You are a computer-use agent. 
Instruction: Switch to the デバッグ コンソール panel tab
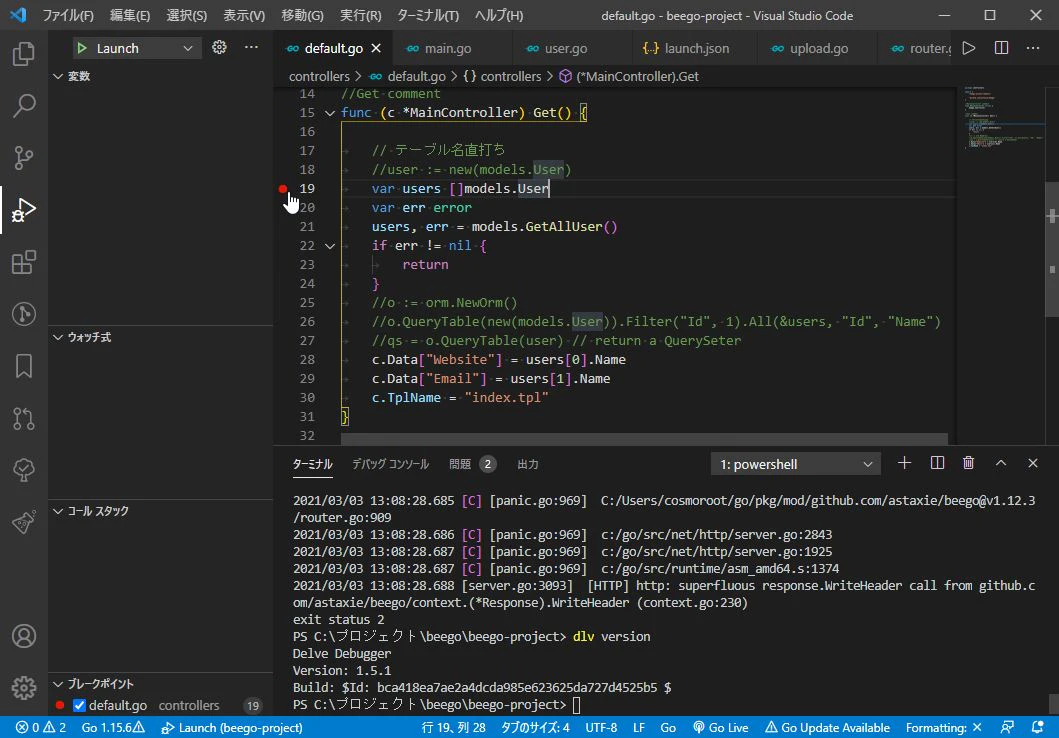click(x=390, y=464)
